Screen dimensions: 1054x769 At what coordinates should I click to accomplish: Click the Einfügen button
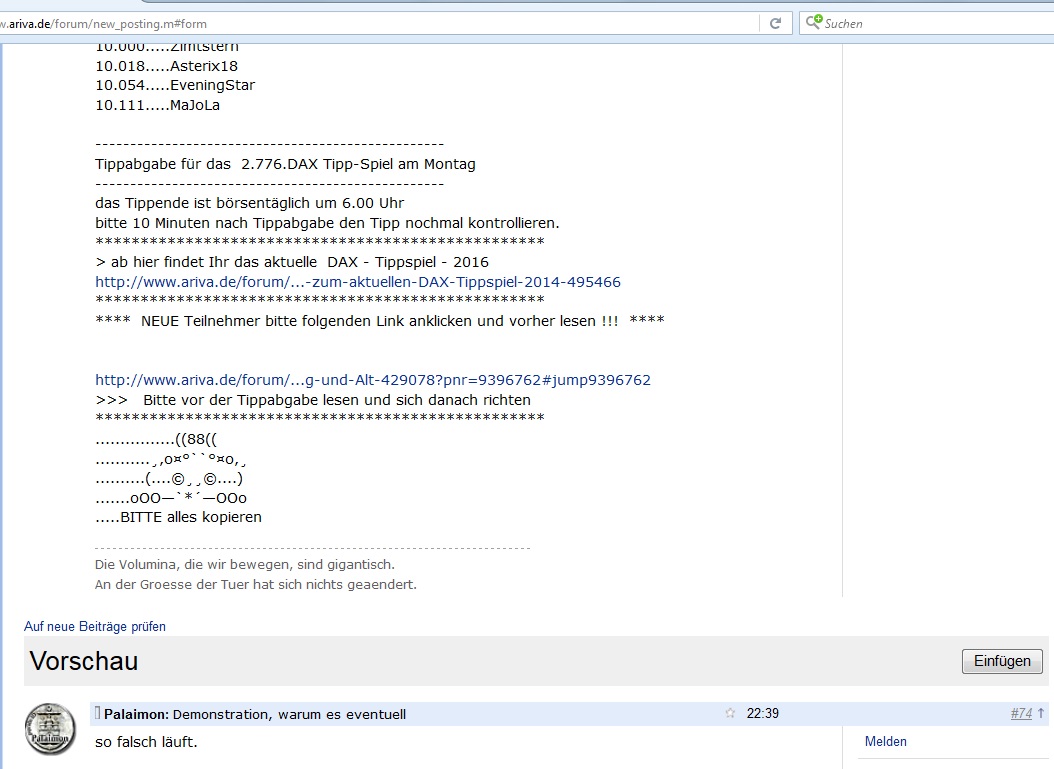1002,661
